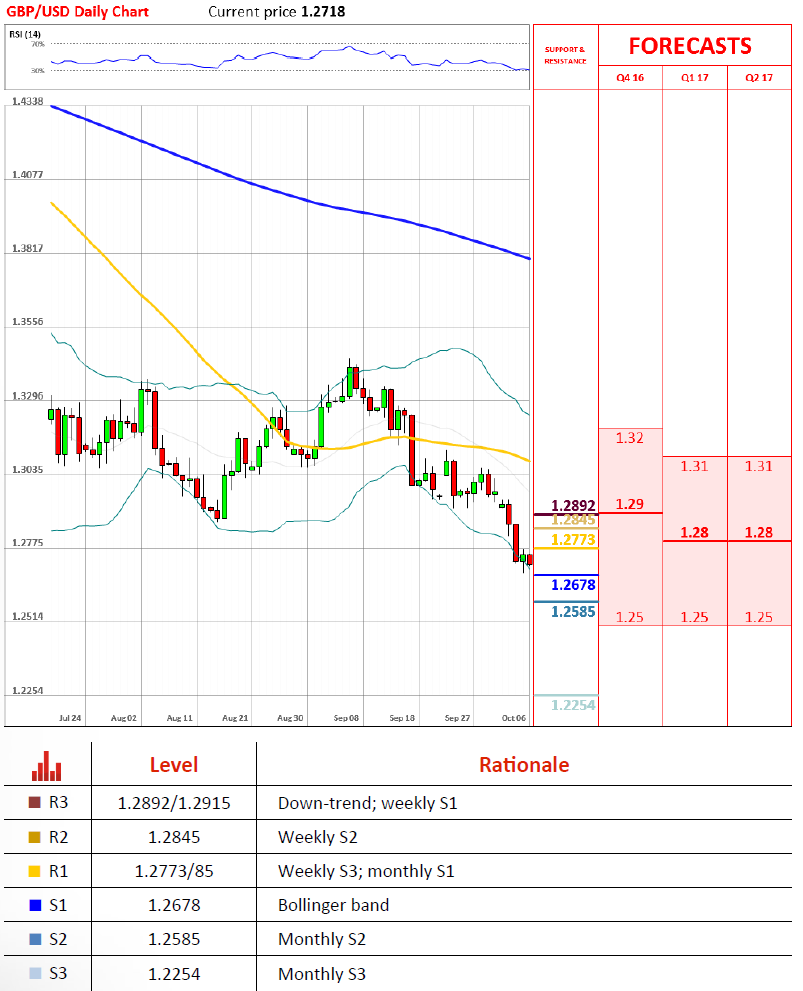Click the S3 light blue color swatch
This screenshot has height=991, width=803.
coord(35,973)
